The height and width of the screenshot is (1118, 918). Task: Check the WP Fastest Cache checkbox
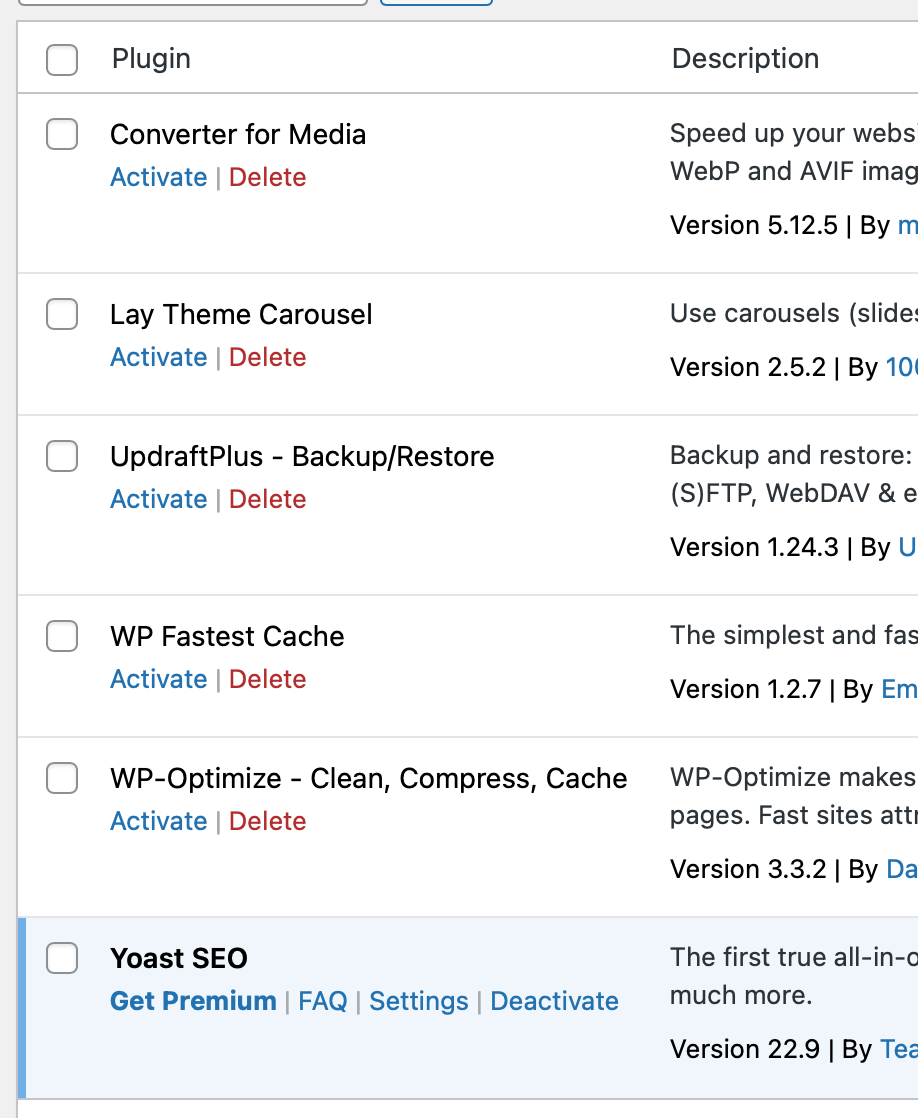(62, 636)
